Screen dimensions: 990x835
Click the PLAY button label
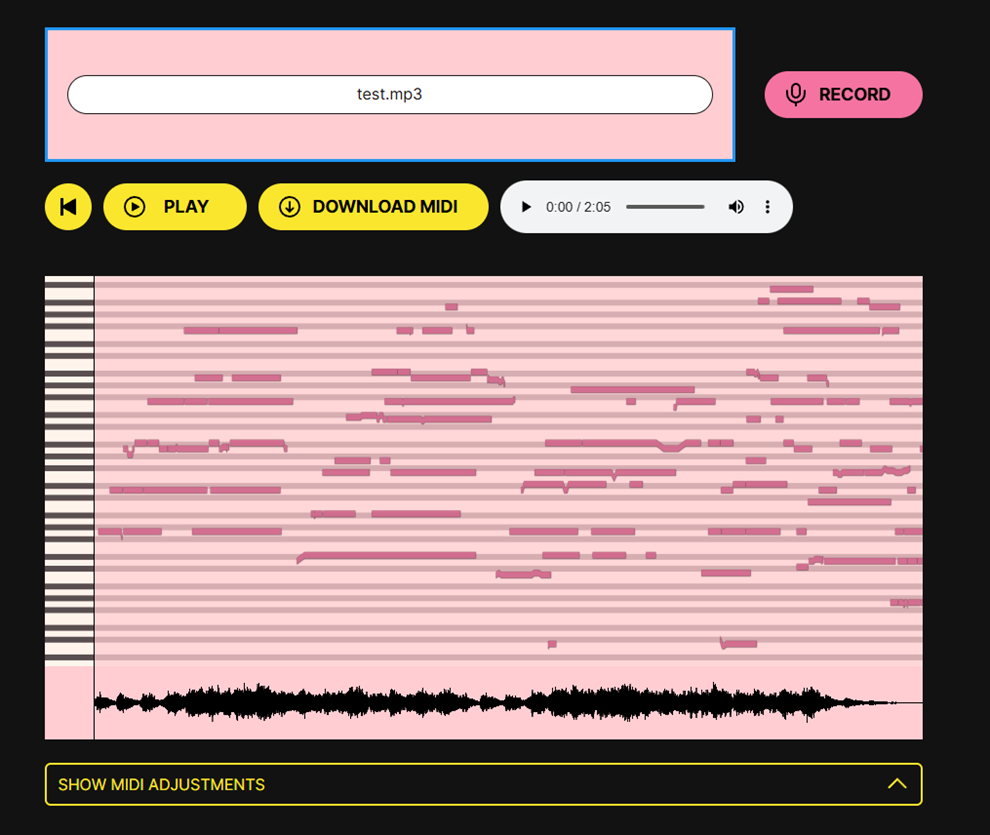pos(186,207)
